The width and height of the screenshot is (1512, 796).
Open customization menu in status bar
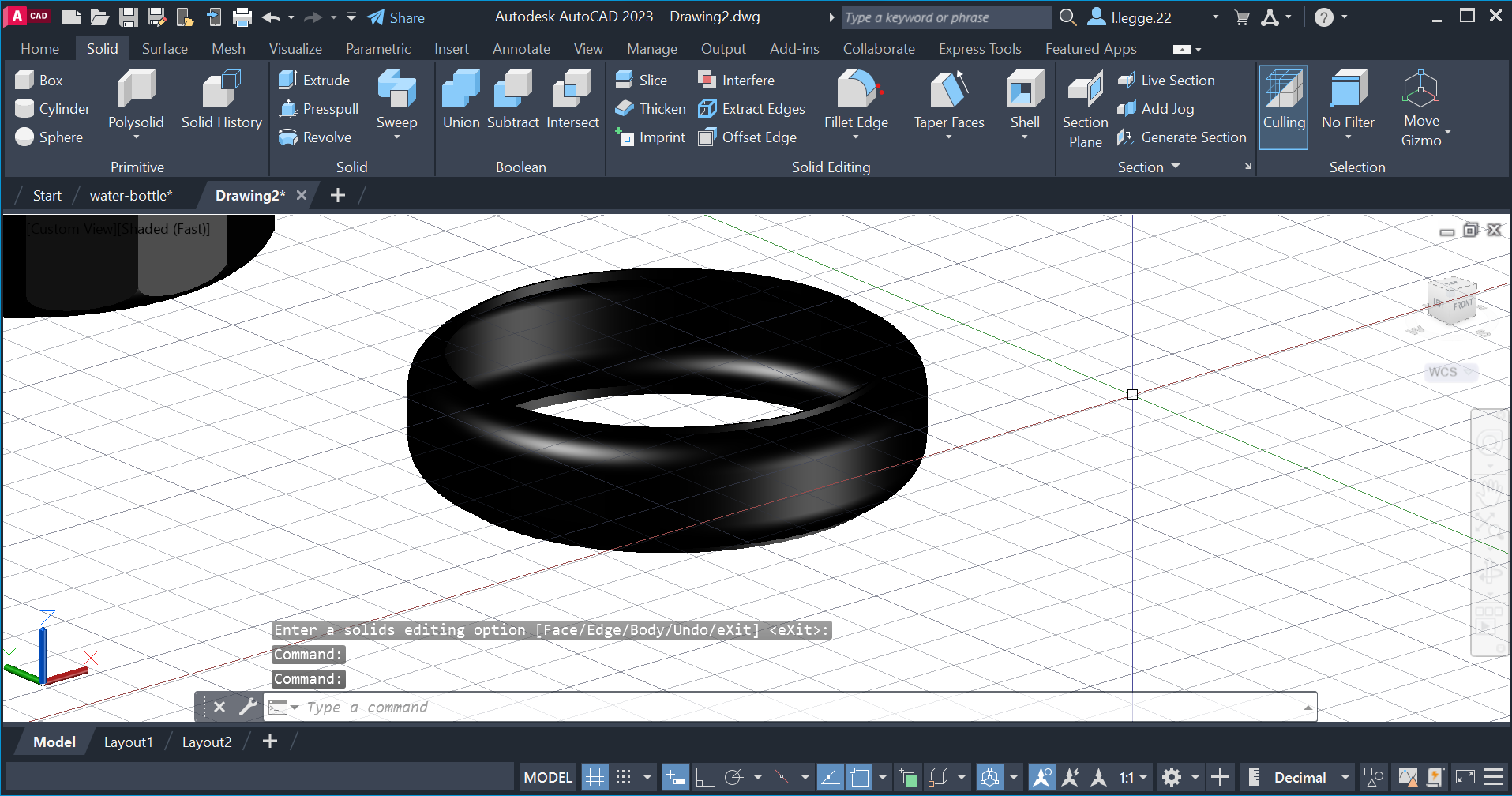(1493, 777)
